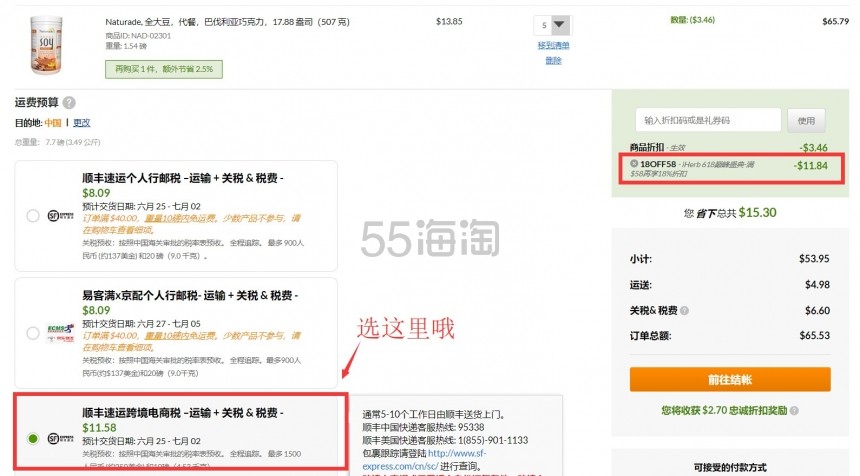Click the Naturade 全大豆 product title
The width and height of the screenshot is (860, 476).
pyautogui.click(x=228, y=22)
